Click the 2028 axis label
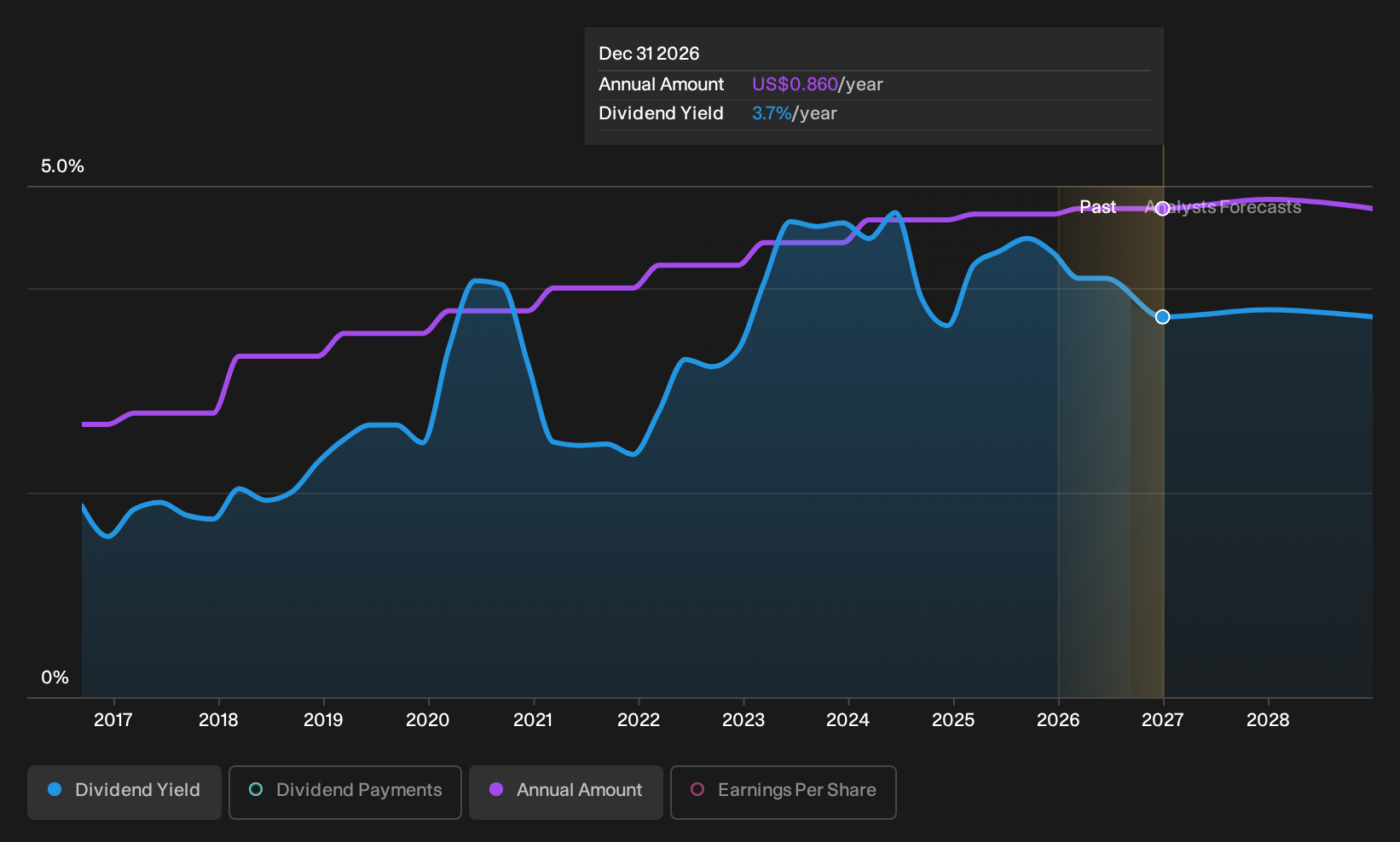This screenshot has width=1400, height=842. click(1268, 720)
